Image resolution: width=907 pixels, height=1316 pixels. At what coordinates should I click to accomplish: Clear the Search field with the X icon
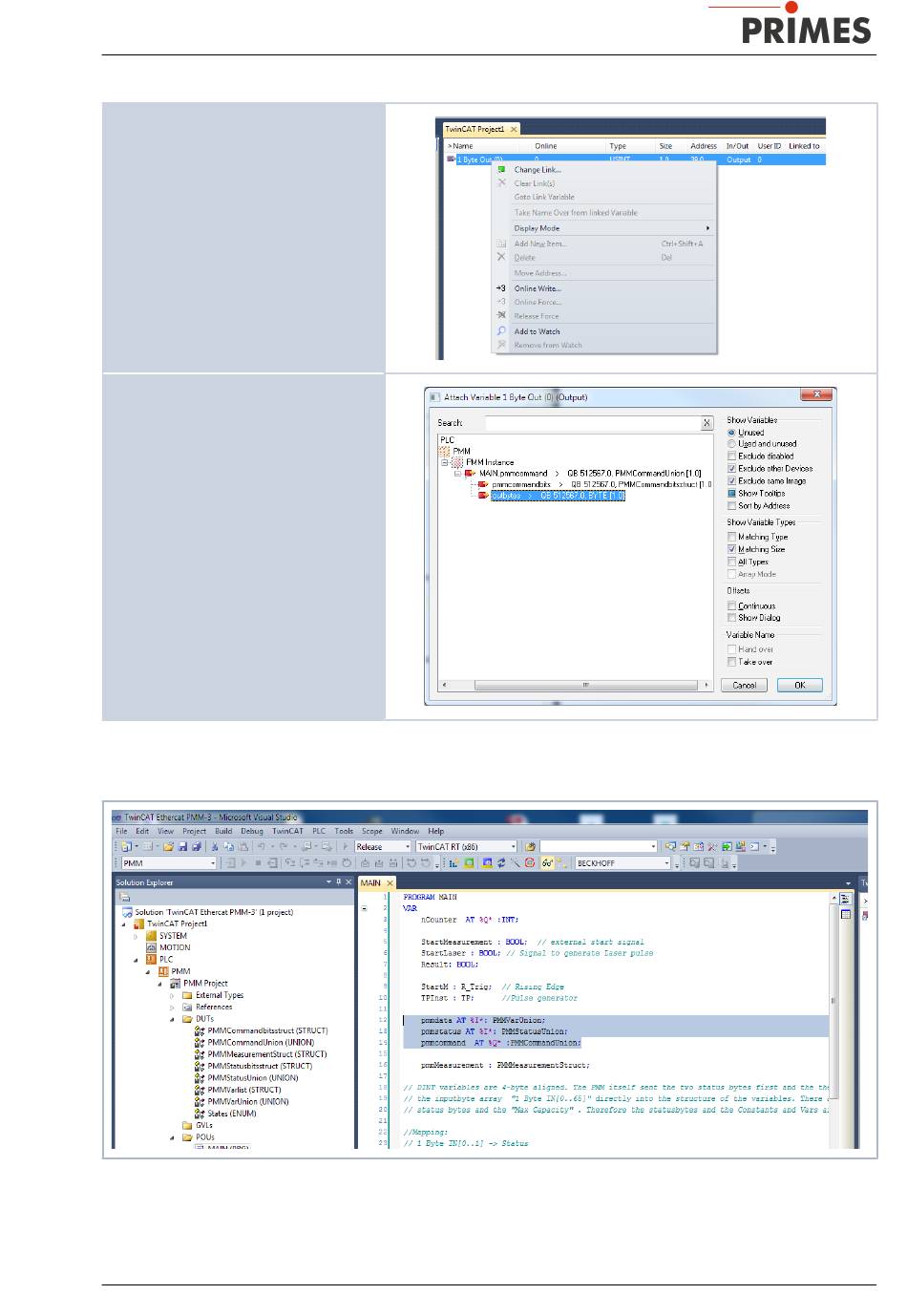[707, 423]
